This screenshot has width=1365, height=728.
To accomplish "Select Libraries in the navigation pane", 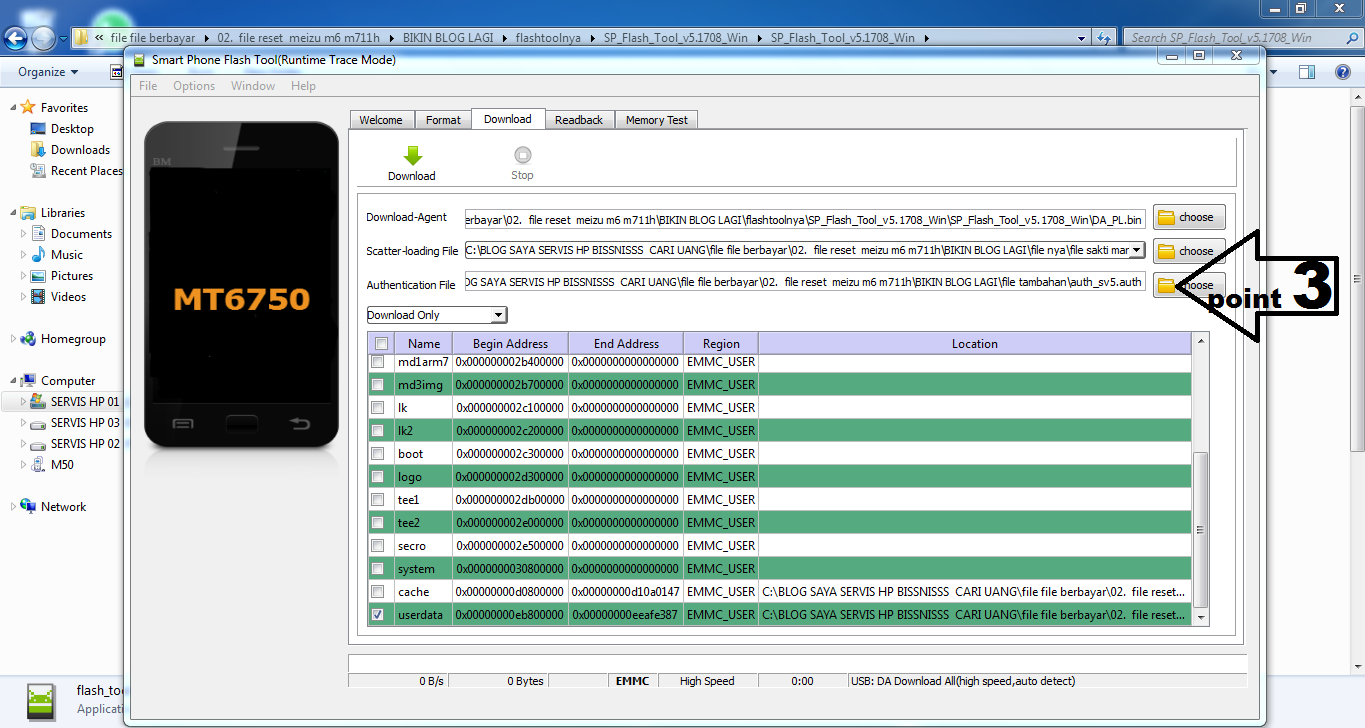I will pyautogui.click(x=62, y=213).
